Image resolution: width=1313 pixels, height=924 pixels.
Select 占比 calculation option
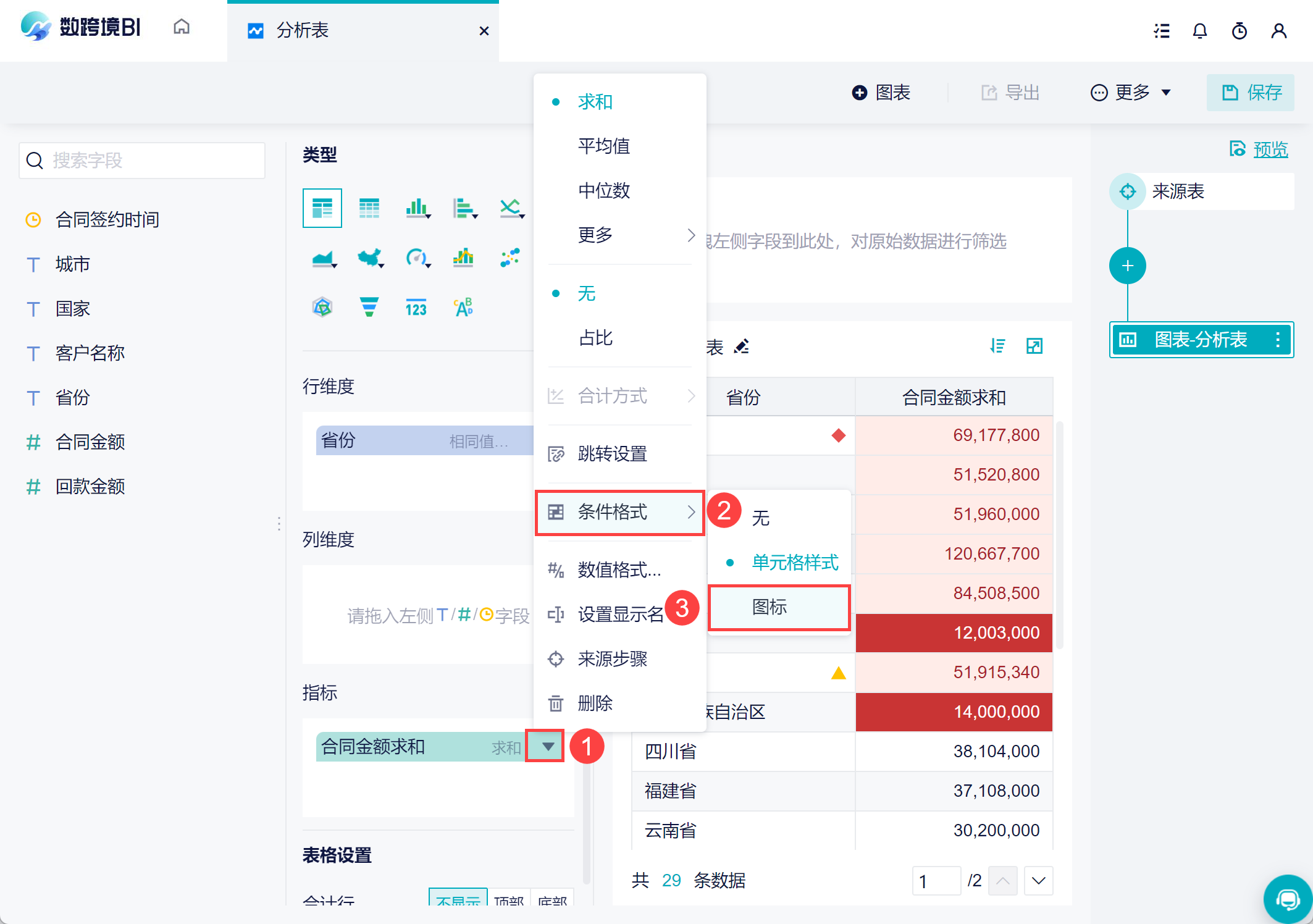tap(595, 338)
